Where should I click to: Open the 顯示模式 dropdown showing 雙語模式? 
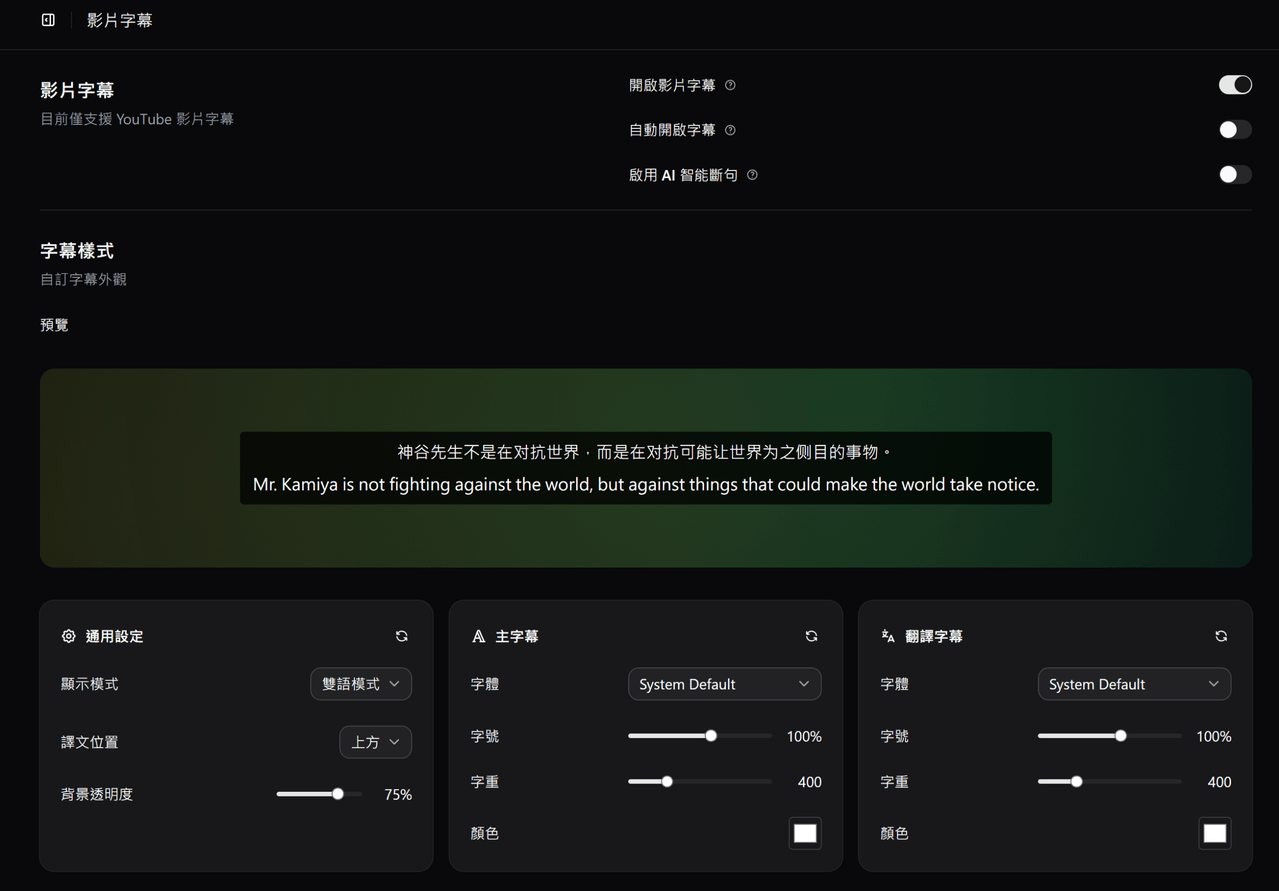tap(361, 684)
